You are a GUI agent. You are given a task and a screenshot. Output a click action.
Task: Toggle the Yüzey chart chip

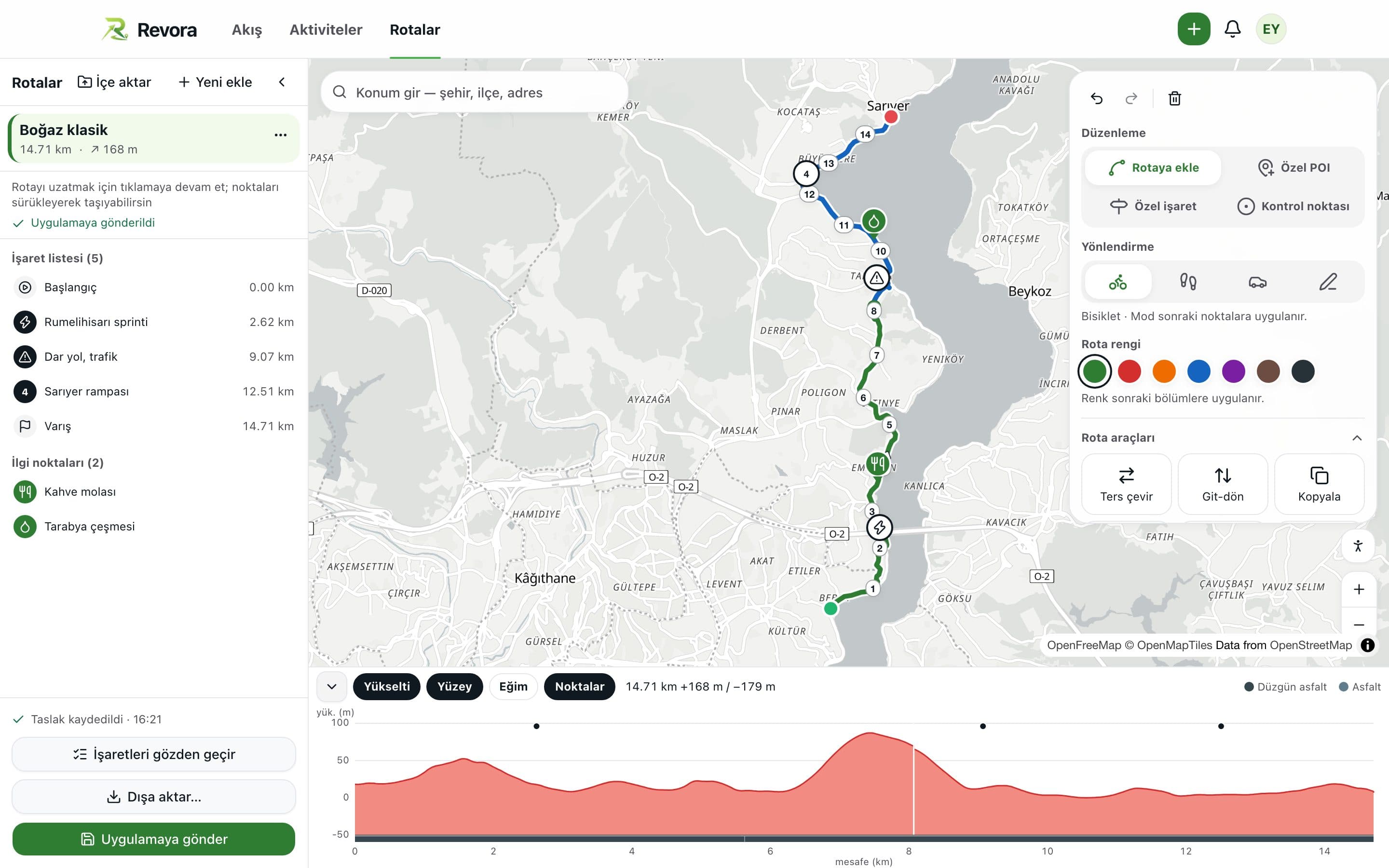(x=455, y=687)
